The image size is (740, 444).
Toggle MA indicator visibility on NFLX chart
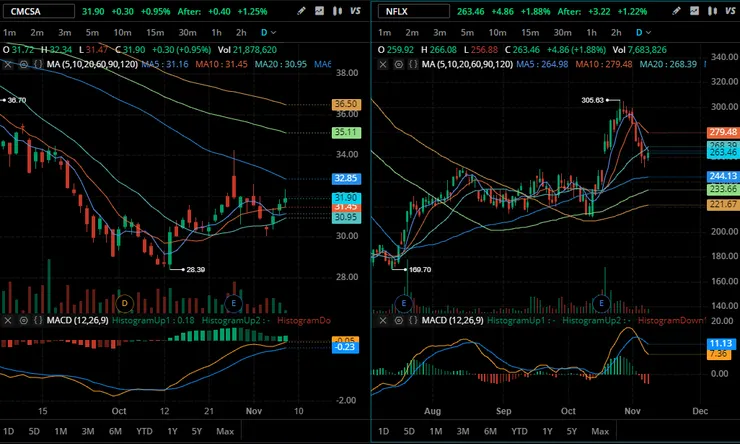click(x=398, y=64)
